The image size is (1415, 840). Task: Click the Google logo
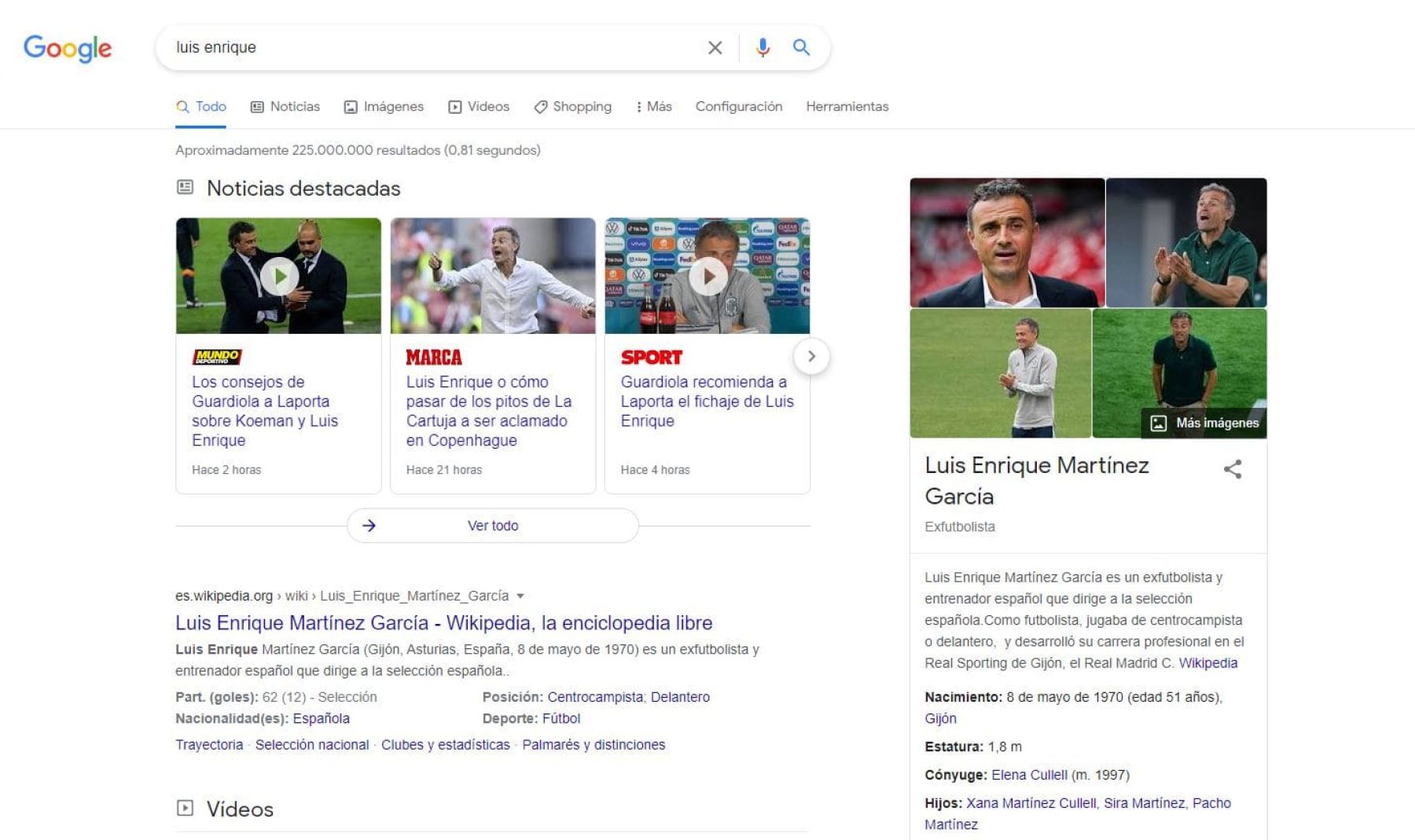coord(68,49)
